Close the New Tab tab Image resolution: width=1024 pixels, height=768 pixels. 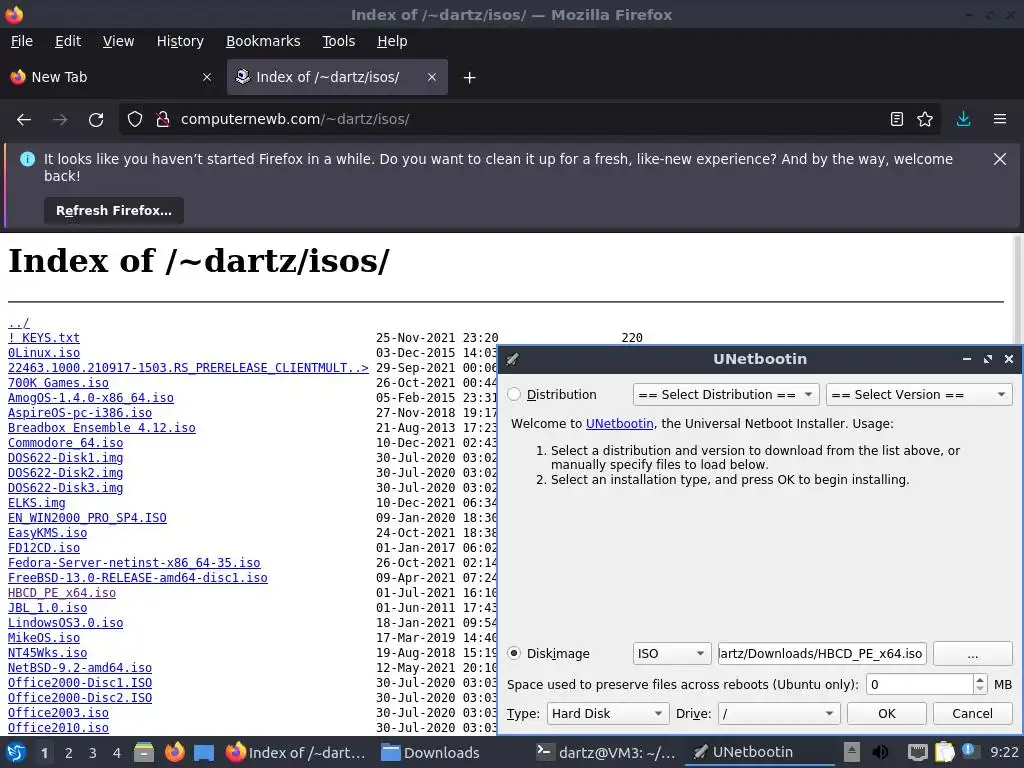[x=207, y=77]
